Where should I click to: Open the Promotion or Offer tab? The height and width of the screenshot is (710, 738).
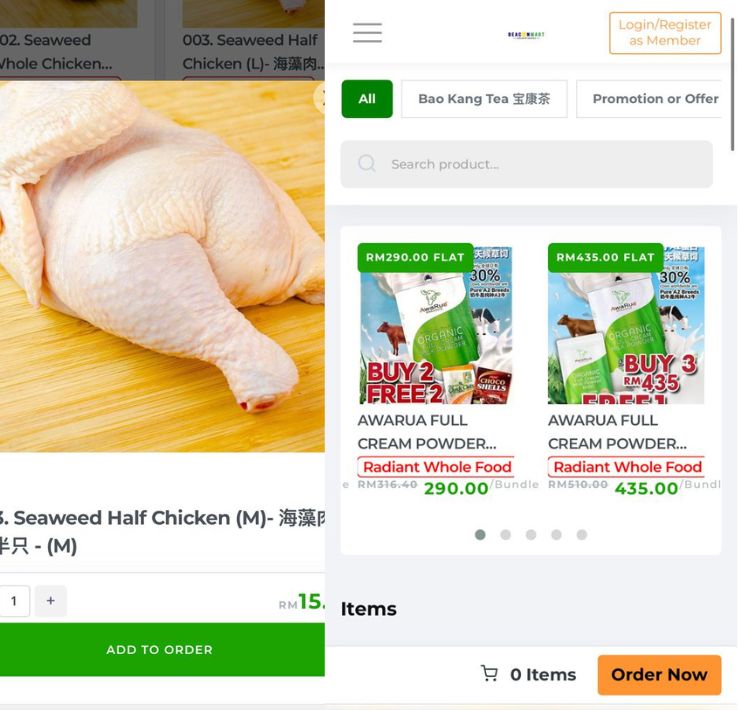tap(654, 99)
